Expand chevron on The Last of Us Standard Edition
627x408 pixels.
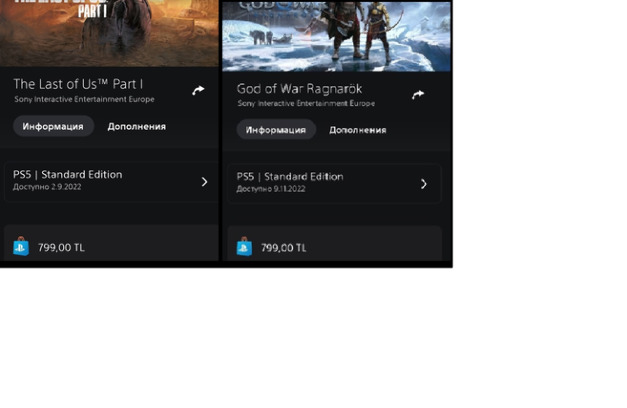[x=204, y=182]
